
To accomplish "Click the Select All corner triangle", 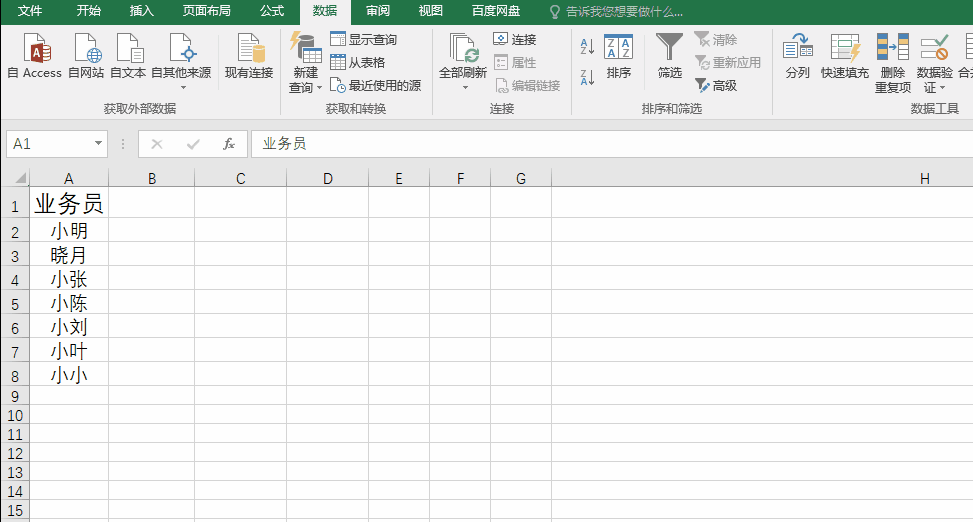I will [x=20, y=178].
